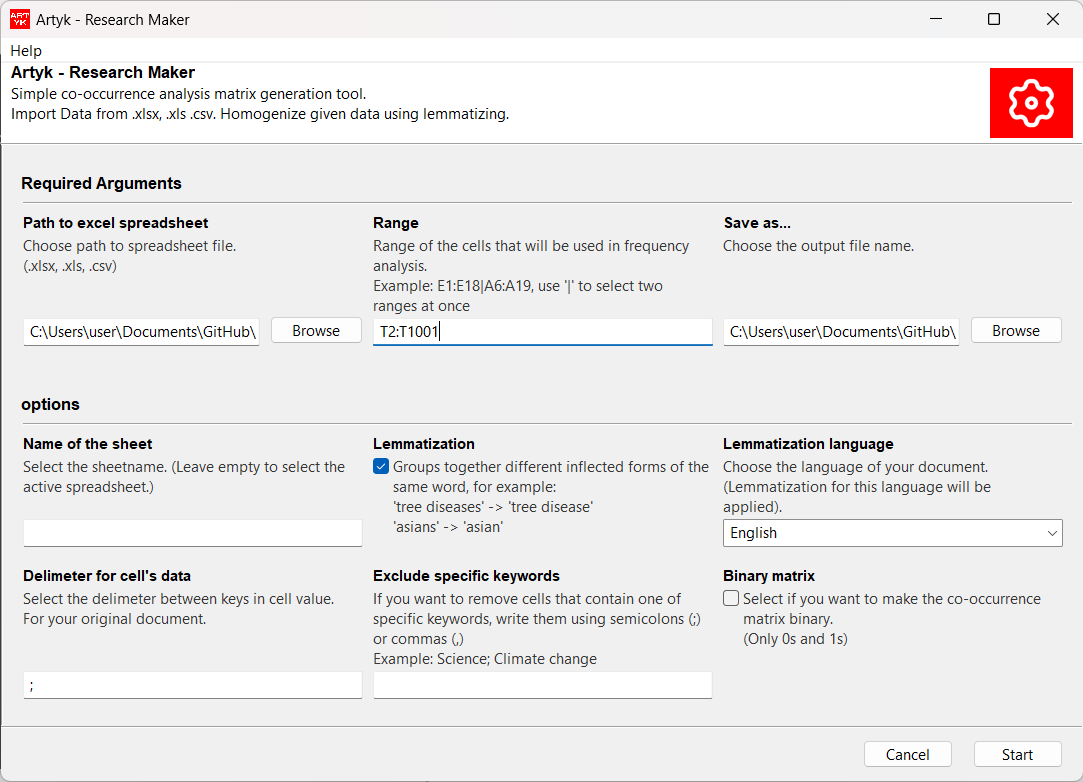The width and height of the screenshot is (1083, 782).
Task: Browse for the Save as output file
Action: tap(1015, 331)
